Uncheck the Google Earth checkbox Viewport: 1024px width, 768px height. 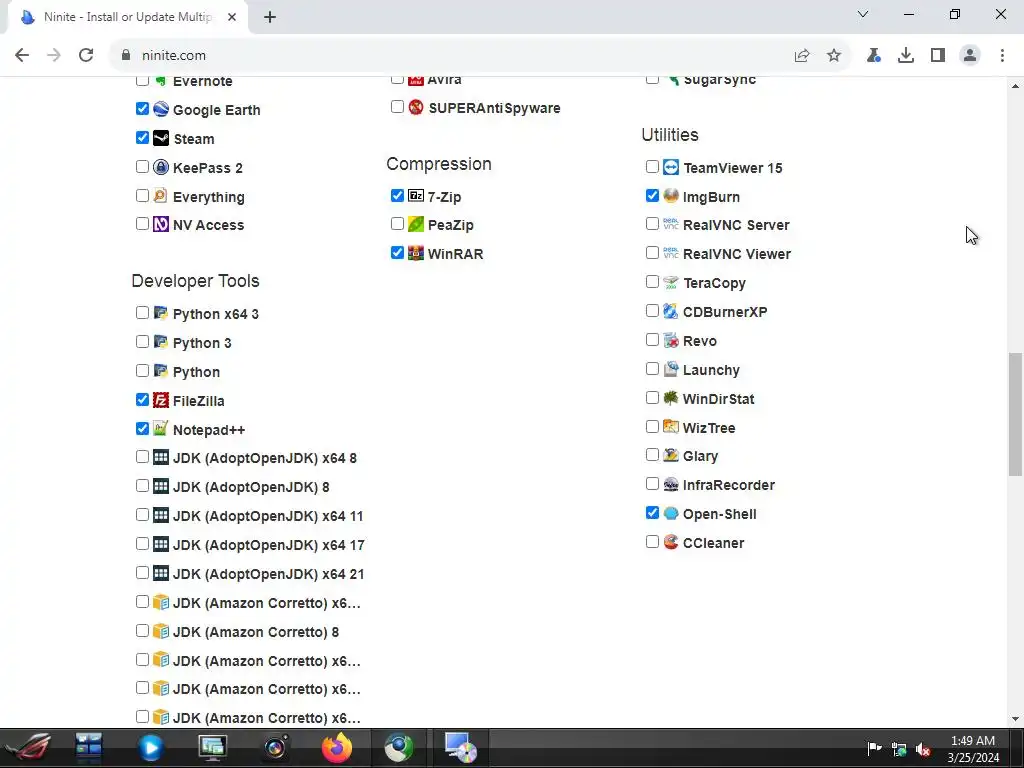click(x=142, y=108)
